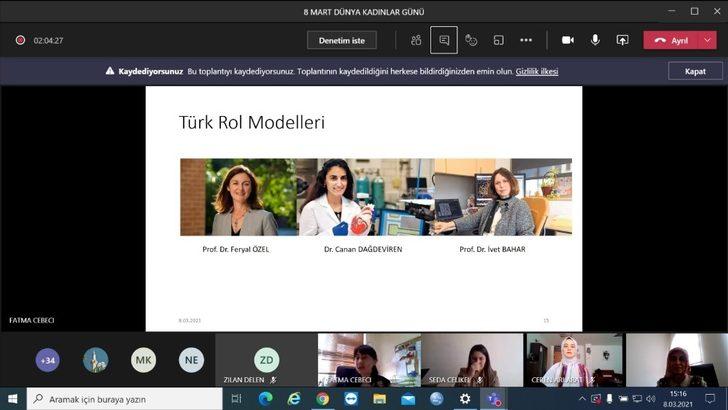Open Internet Explorer from taskbar
Viewport: 728px width, 410px height.
(x=294, y=399)
